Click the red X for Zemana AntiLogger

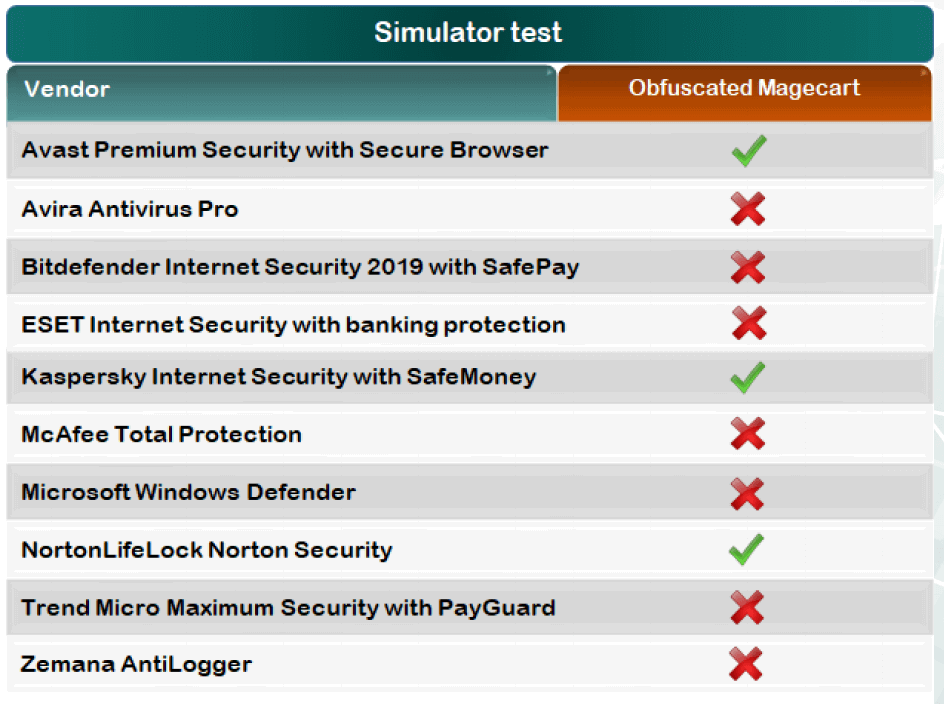(x=747, y=664)
